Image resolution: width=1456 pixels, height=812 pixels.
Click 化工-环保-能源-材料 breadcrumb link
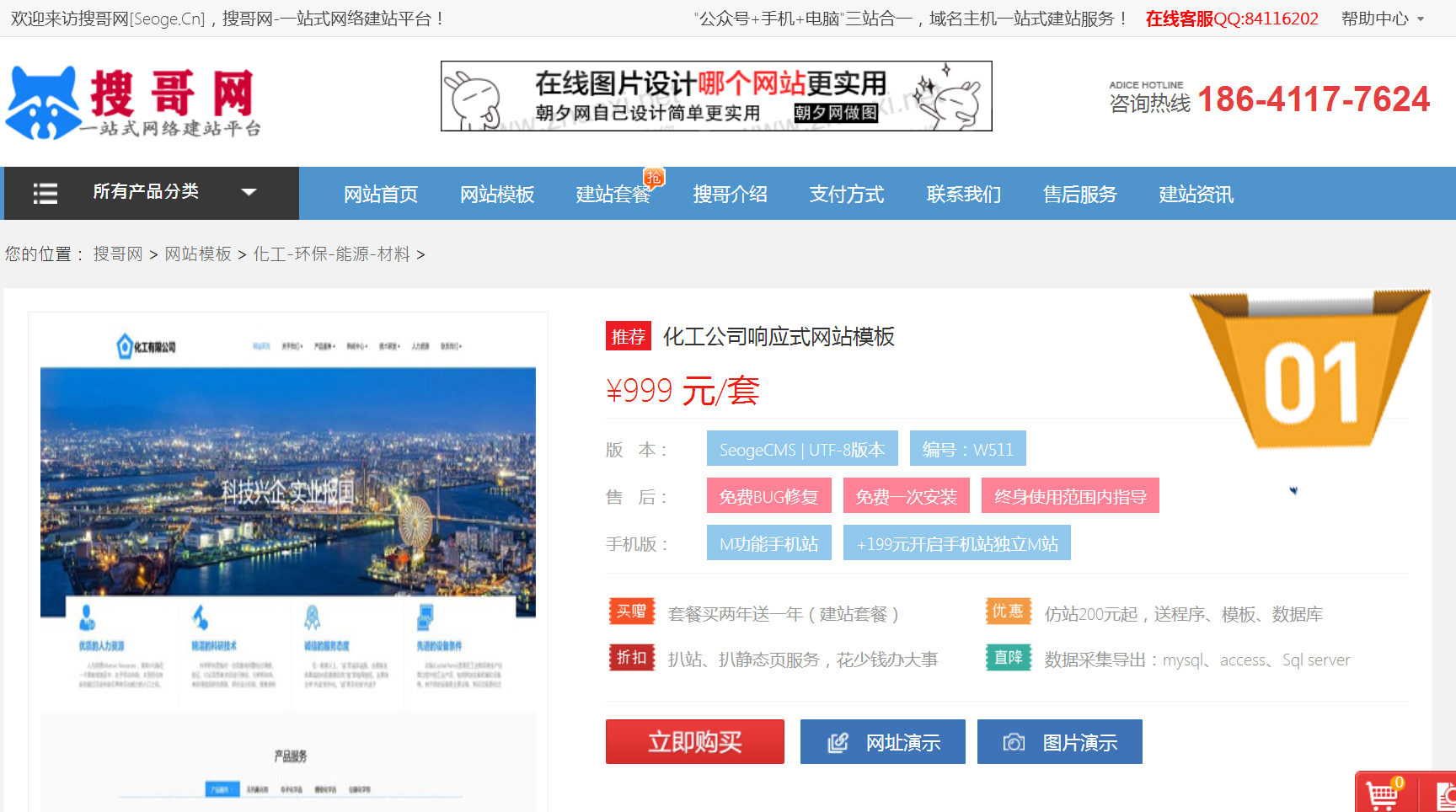click(x=331, y=254)
